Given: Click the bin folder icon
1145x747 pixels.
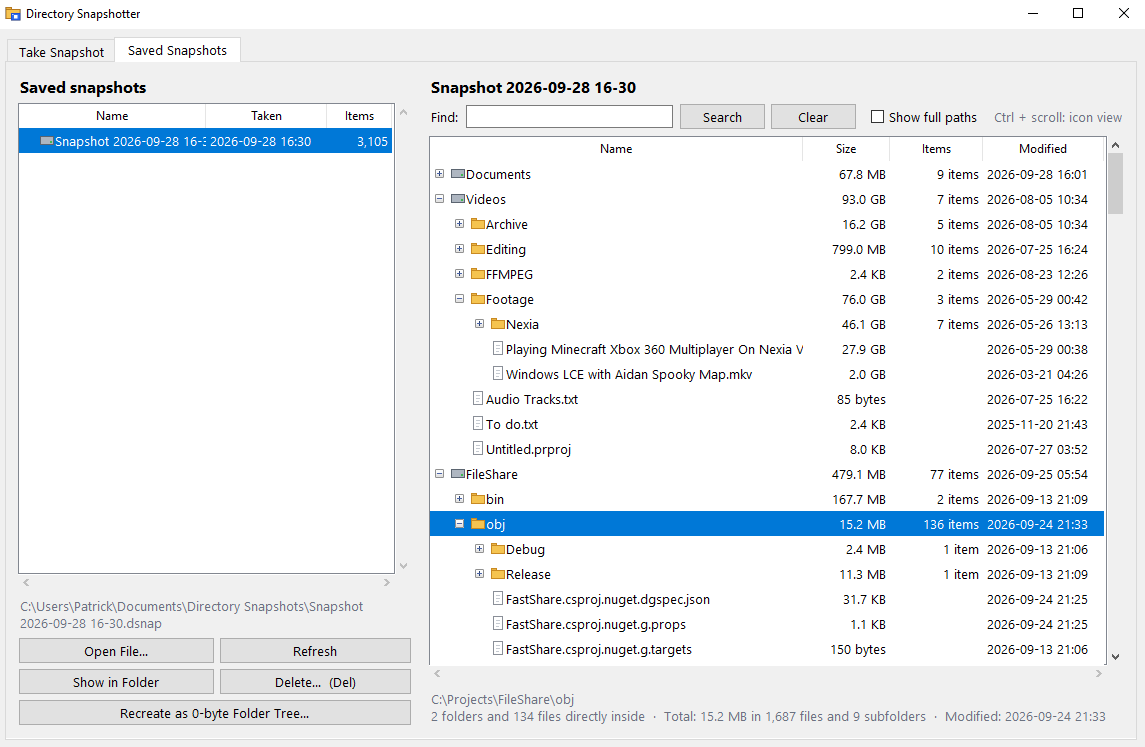Looking at the screenshot, I should click(x=478, y=499).
